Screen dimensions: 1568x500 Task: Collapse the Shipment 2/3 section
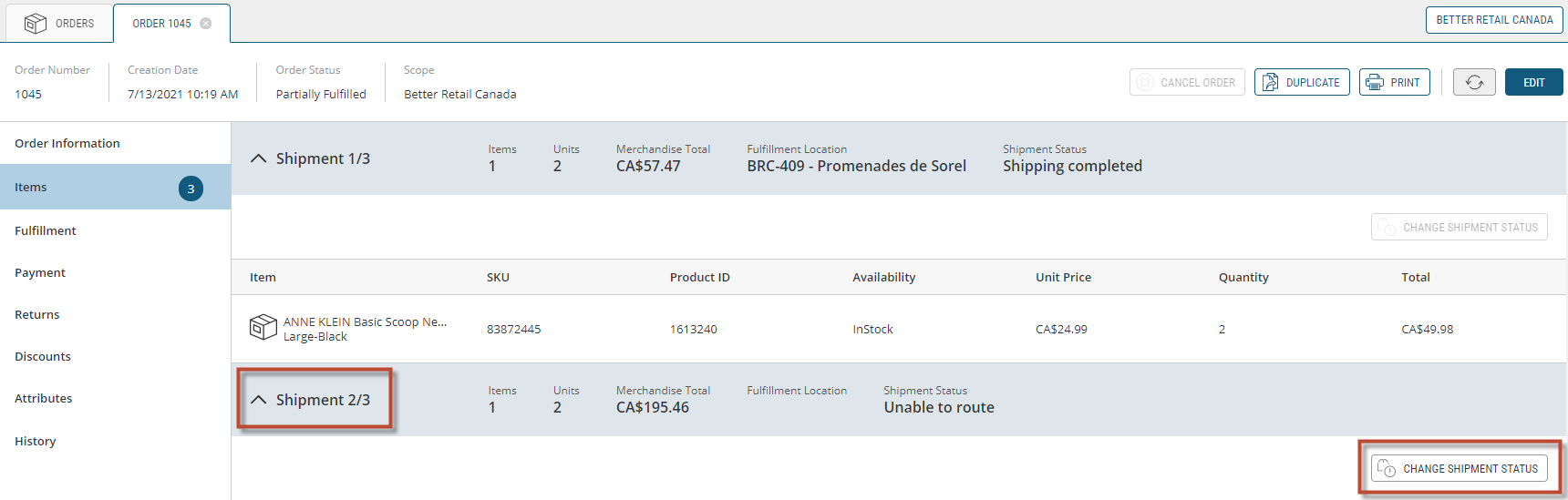coord(259,400)
